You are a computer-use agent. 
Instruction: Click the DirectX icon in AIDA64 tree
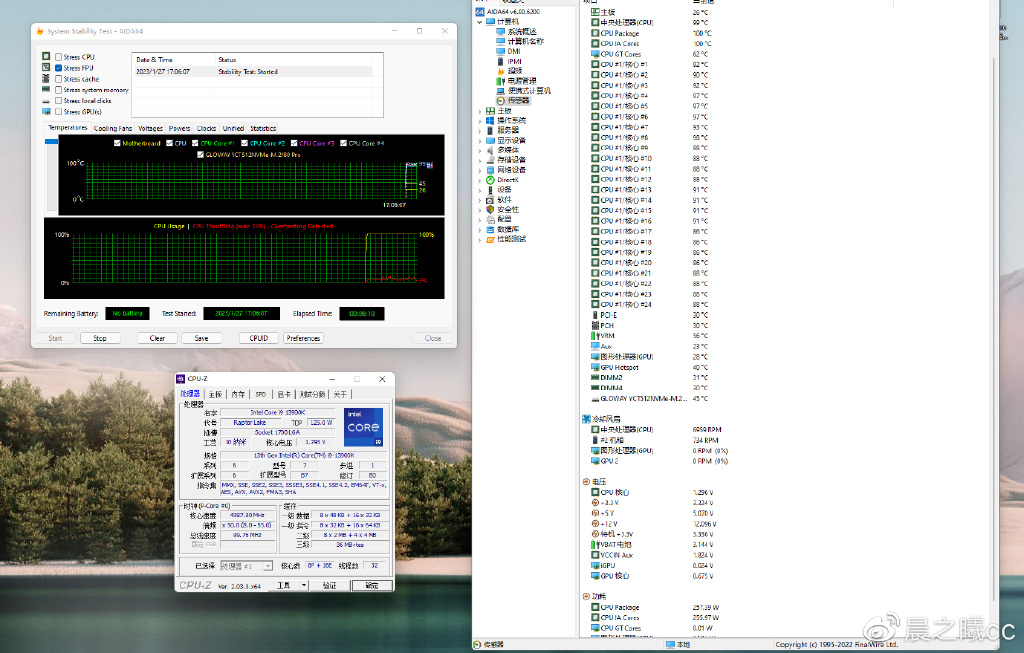[490, 179]
